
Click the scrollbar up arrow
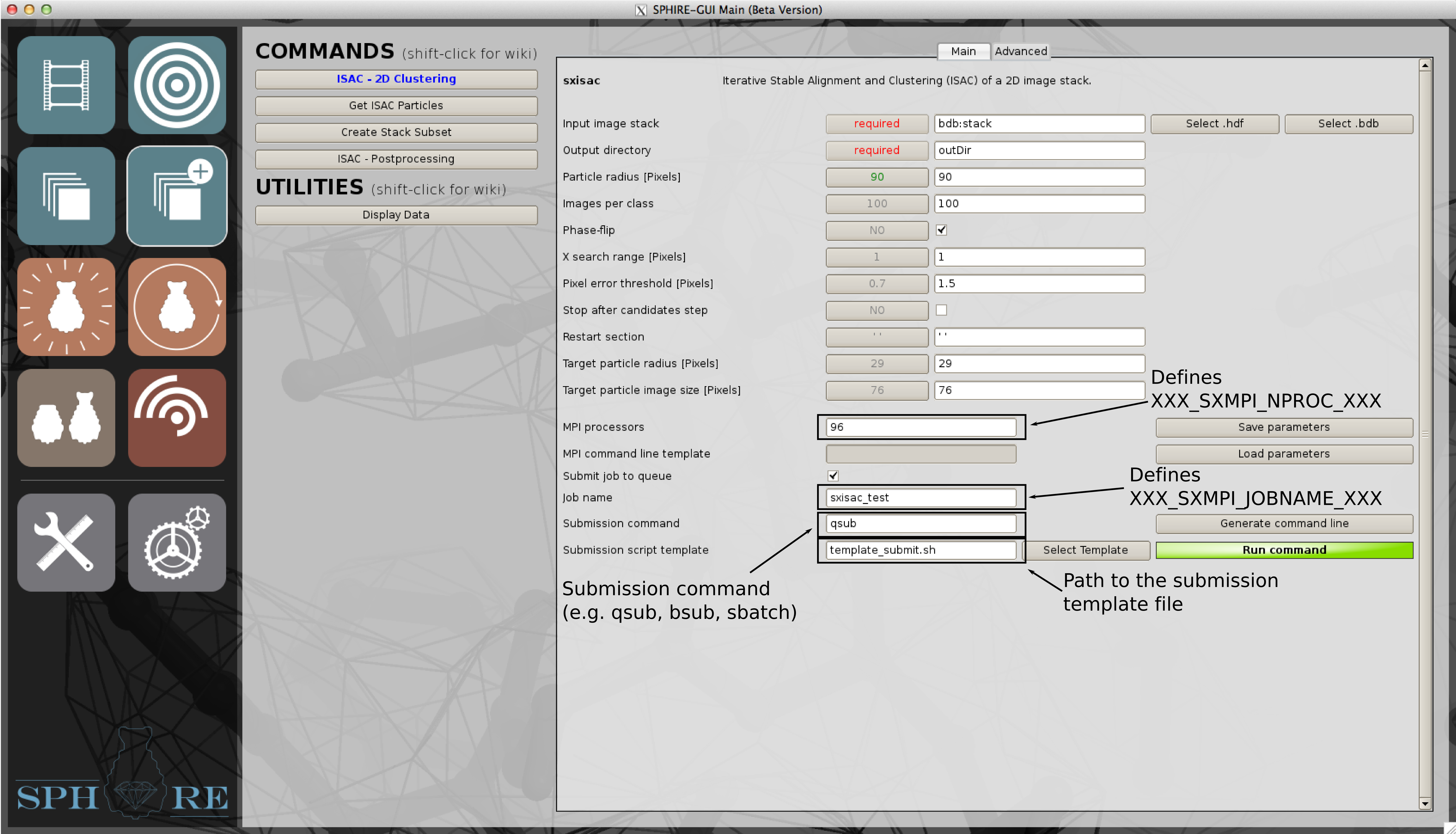(x=1425, y=65)
